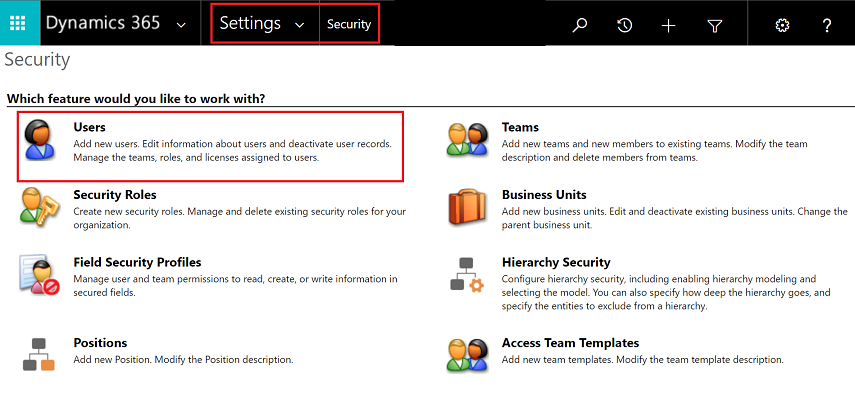The height and width of the screenshot is (394, 855).
Task: Expand the Settings menu chevron
Action: coord(299,25)
